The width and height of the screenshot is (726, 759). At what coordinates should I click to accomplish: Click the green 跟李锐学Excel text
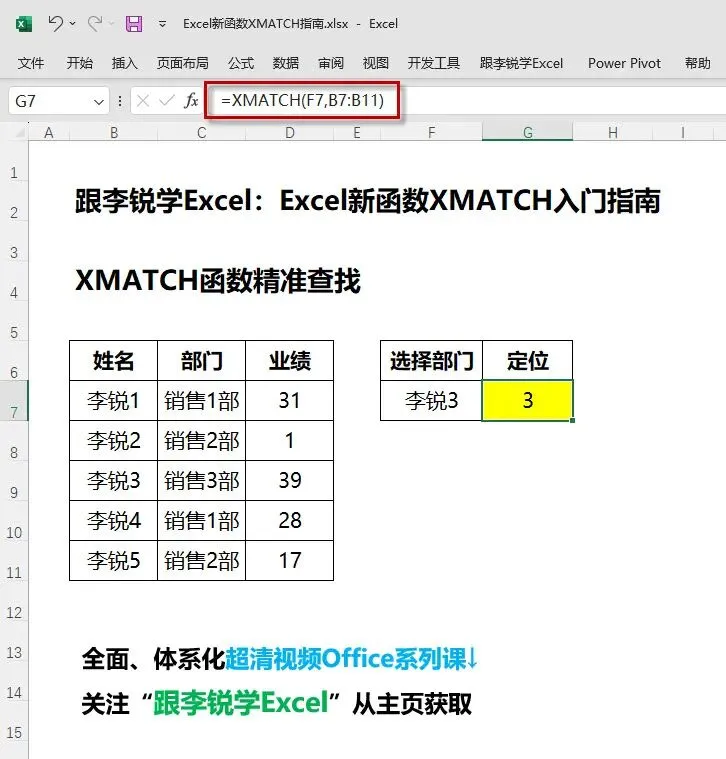(x=241, y=703)
